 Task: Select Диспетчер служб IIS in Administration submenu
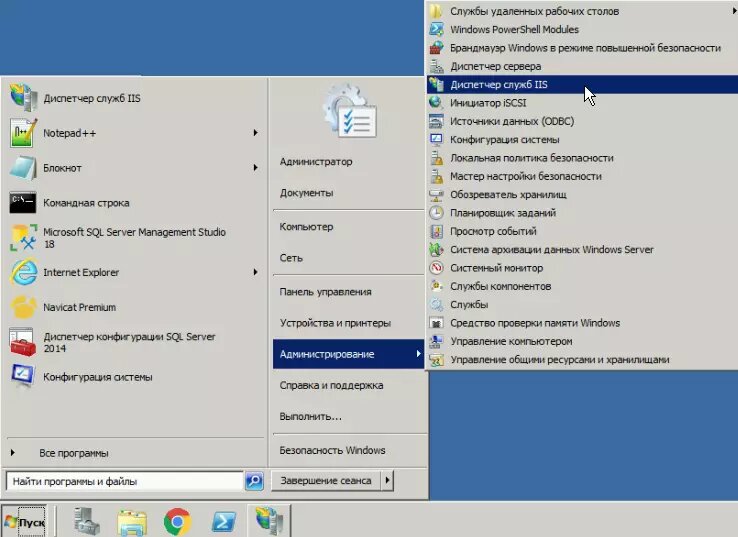click(582, 84)
